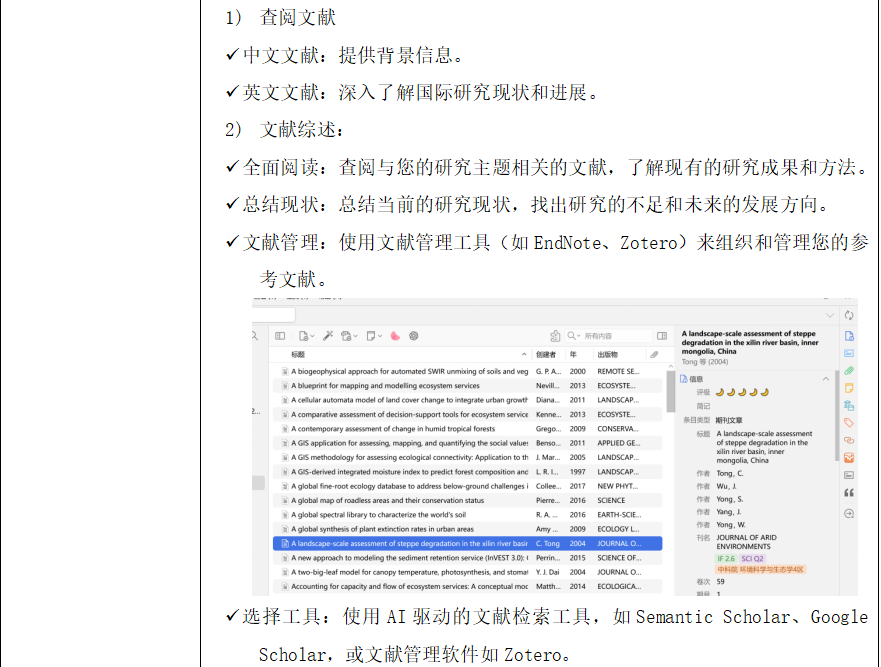Click publication cell SCIENCE in roadless areas row
The image size is (881, 667).
pos(611,500)
